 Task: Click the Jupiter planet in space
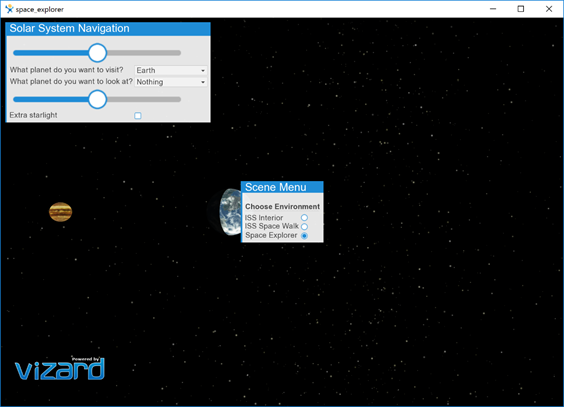coord(60,212)
